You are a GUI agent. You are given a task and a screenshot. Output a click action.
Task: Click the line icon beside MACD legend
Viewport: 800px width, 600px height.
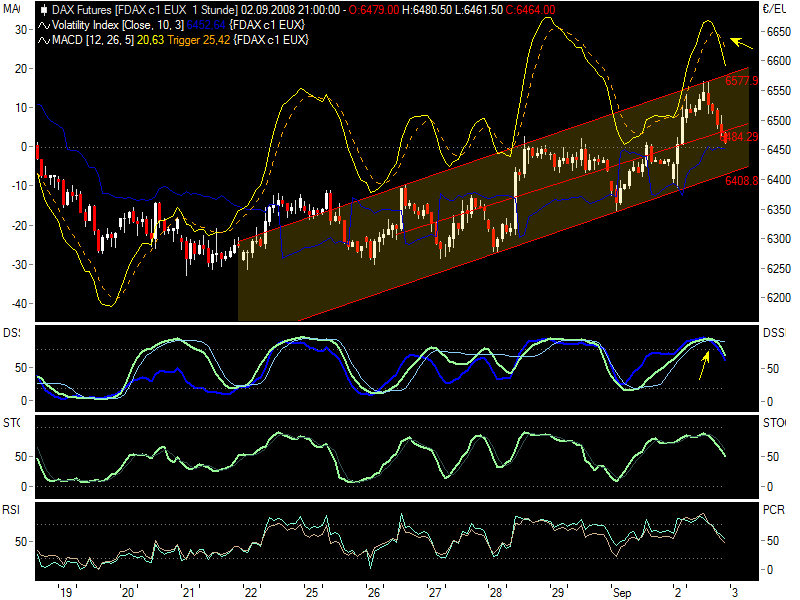44,40
